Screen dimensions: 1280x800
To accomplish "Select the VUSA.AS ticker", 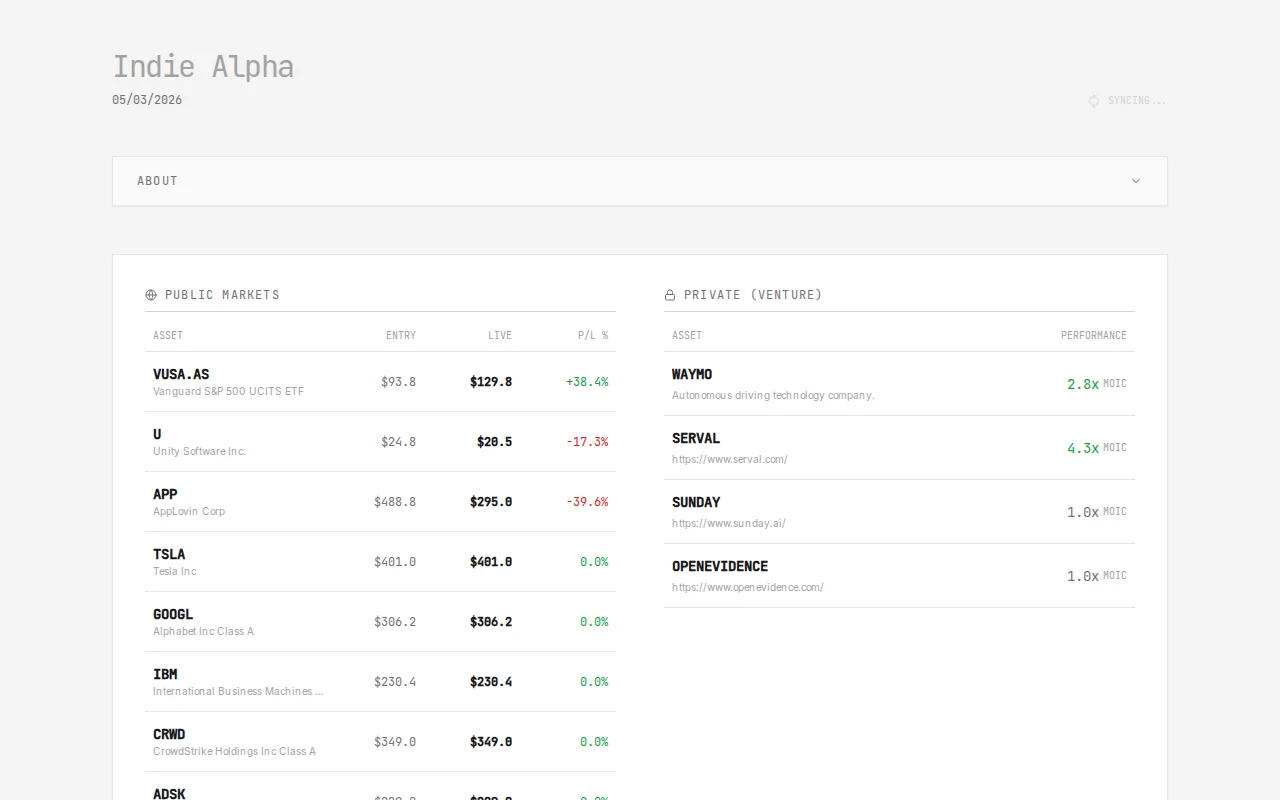I will (181, 374).
